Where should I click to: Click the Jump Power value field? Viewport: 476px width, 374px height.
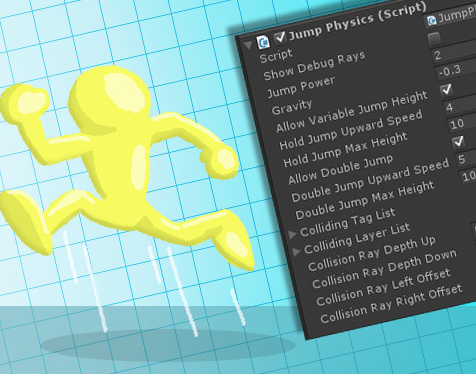coord(454,53)
